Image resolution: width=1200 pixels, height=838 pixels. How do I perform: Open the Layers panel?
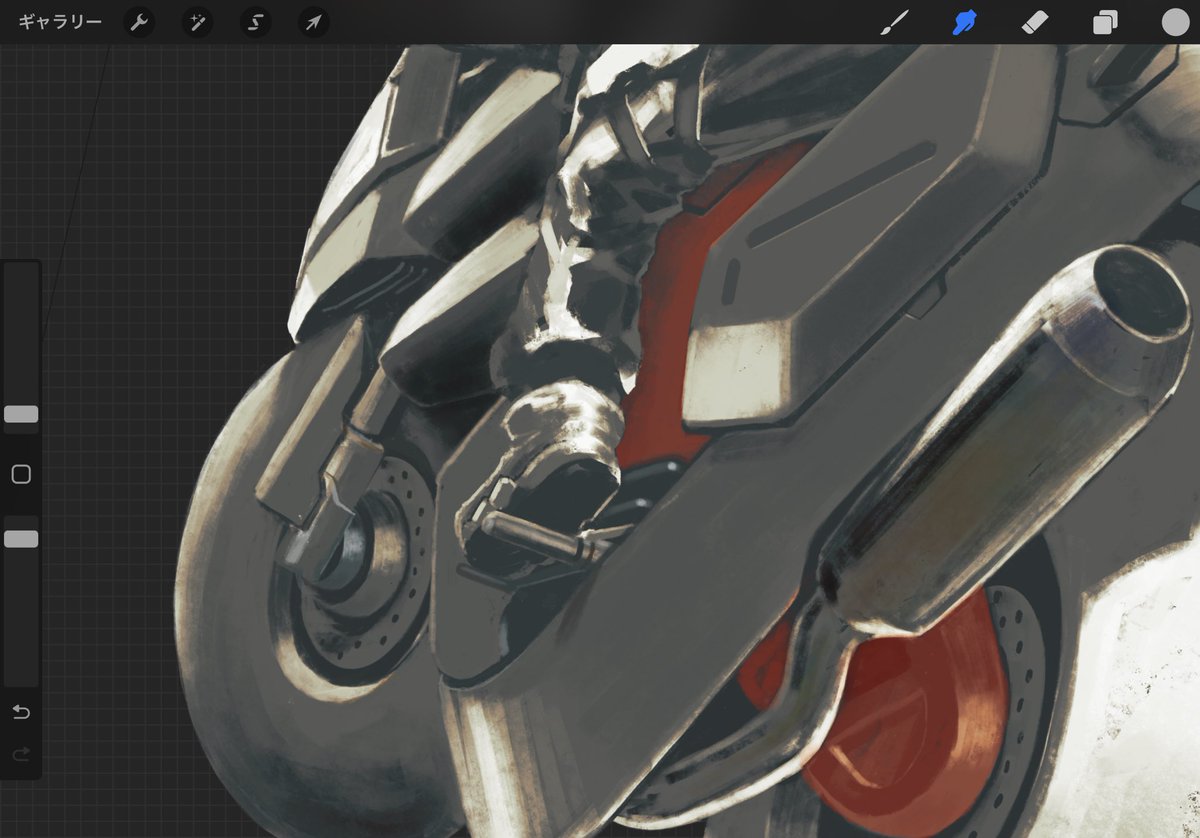pyautogui.click(x=1105, y=23)
